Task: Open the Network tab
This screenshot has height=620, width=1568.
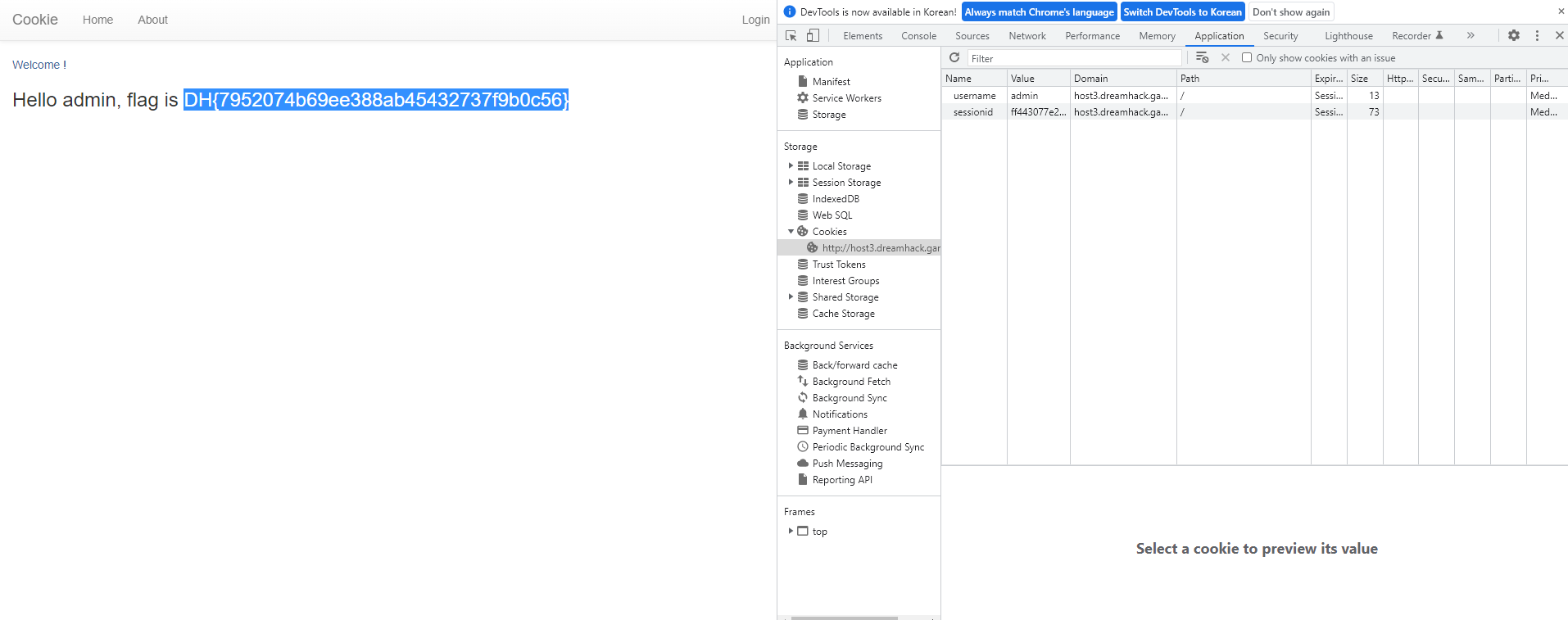Action: pyautogui.click(x=1027, y=35)
